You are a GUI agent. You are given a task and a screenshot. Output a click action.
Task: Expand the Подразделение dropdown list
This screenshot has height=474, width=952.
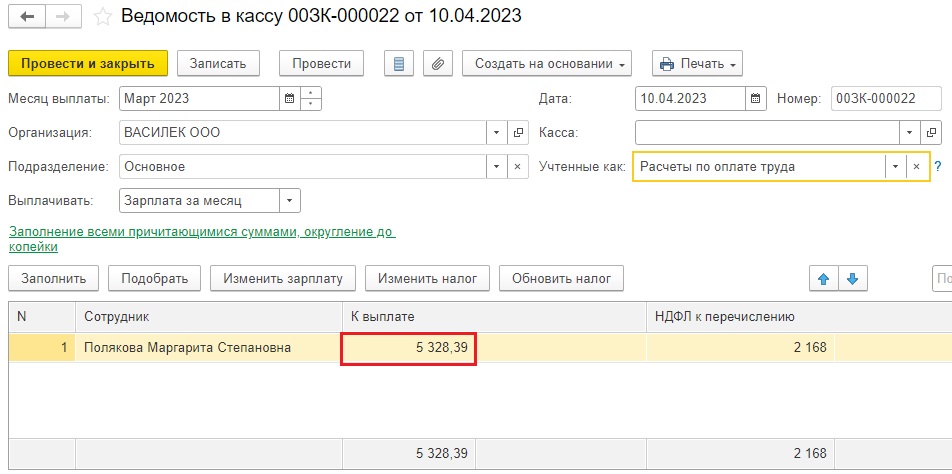pos(497,166)
